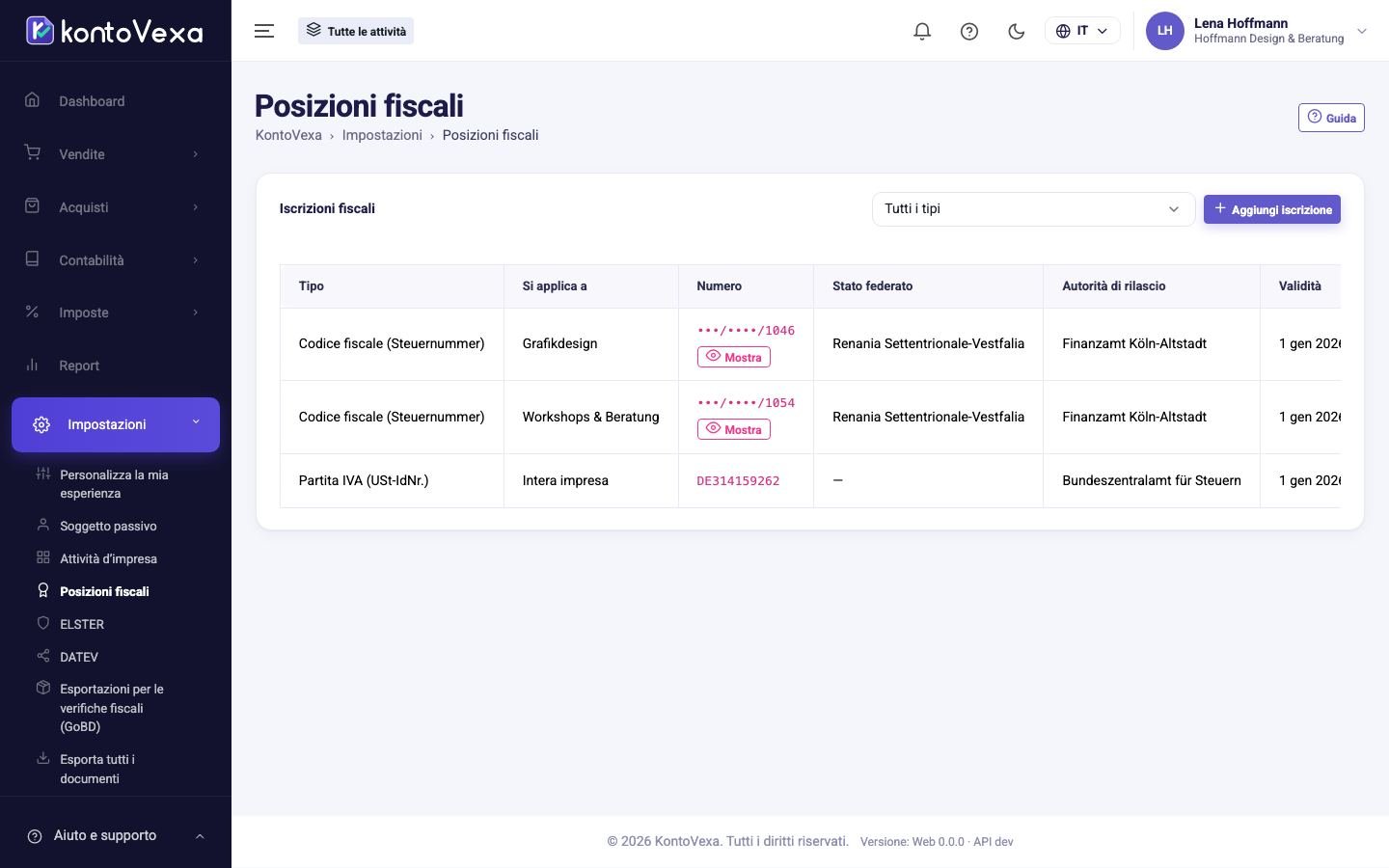Screen dimensions: 1389x868
Task: Click the Impostazioni breadcrumb link
Action: (382, 135)
